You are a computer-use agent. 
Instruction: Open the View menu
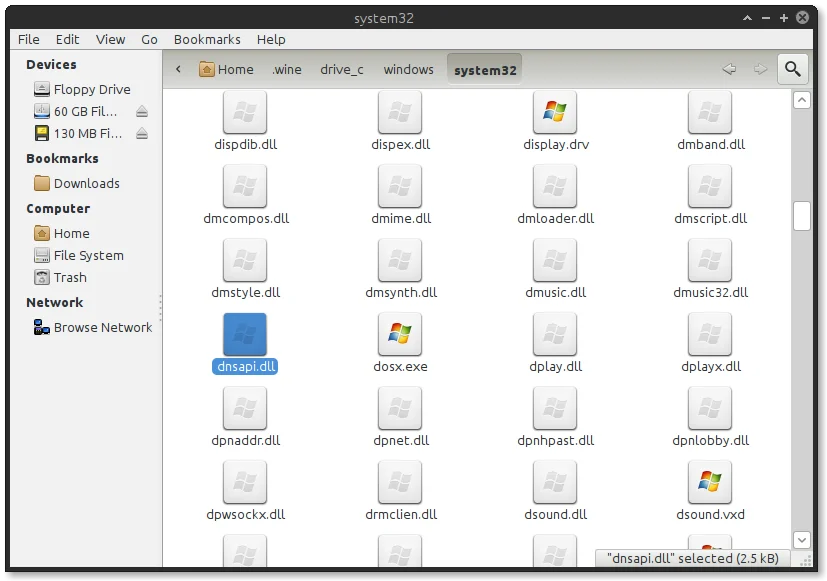(110, 40)
